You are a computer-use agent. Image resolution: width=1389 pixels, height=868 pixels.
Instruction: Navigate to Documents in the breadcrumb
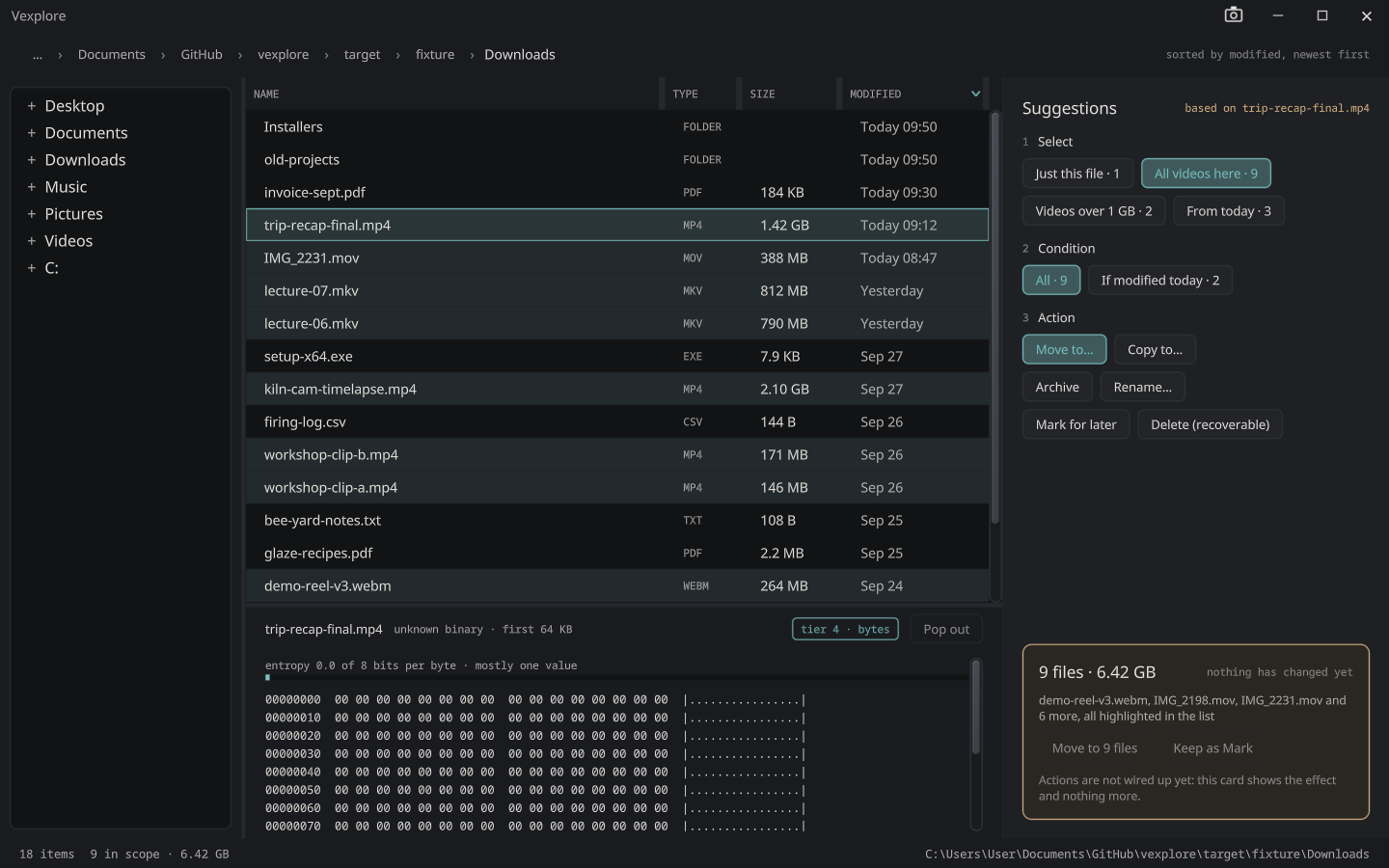click(112, 55)
